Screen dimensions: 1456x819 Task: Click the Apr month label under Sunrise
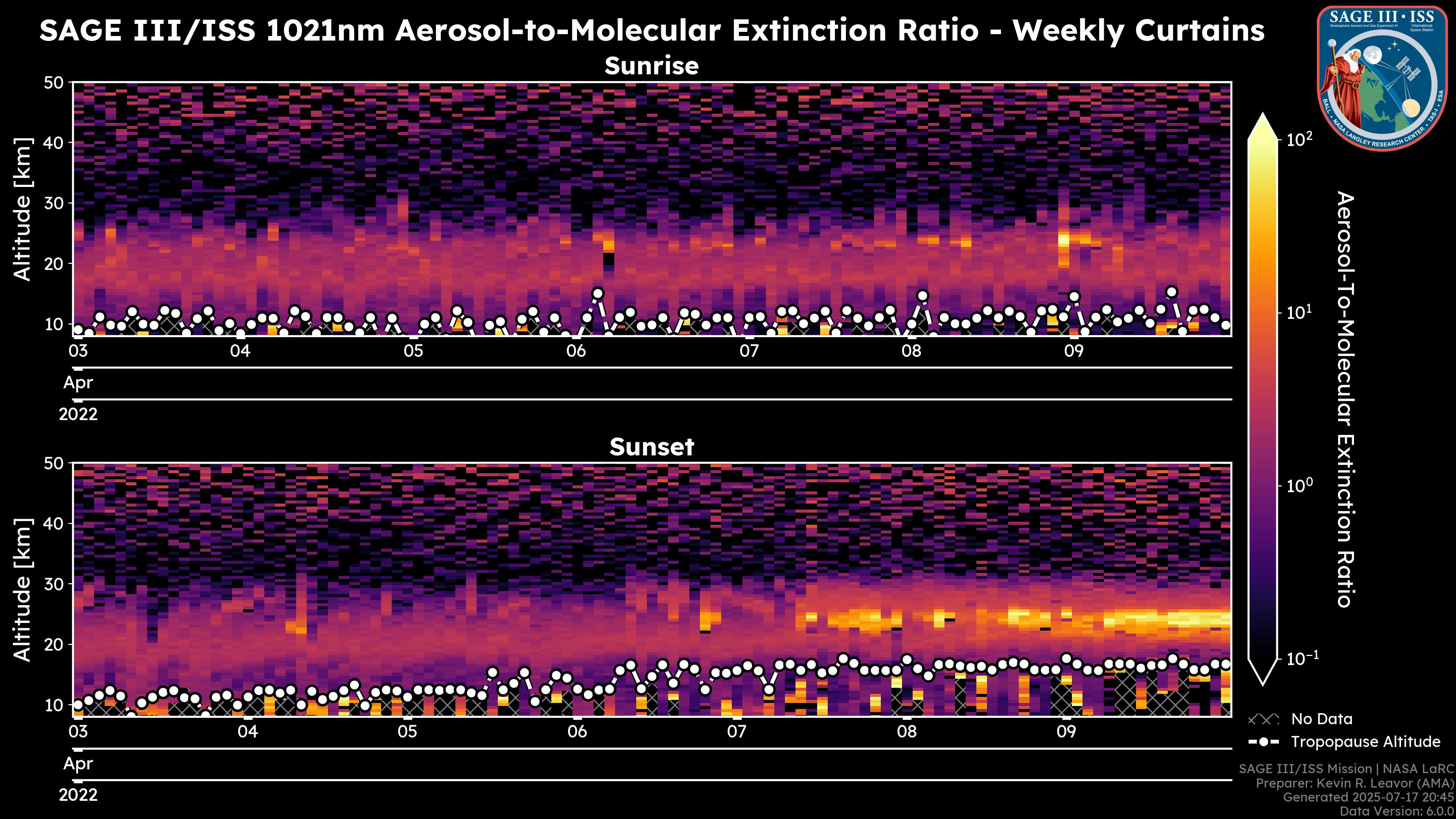pyautogui.click(x=78, y=383)
